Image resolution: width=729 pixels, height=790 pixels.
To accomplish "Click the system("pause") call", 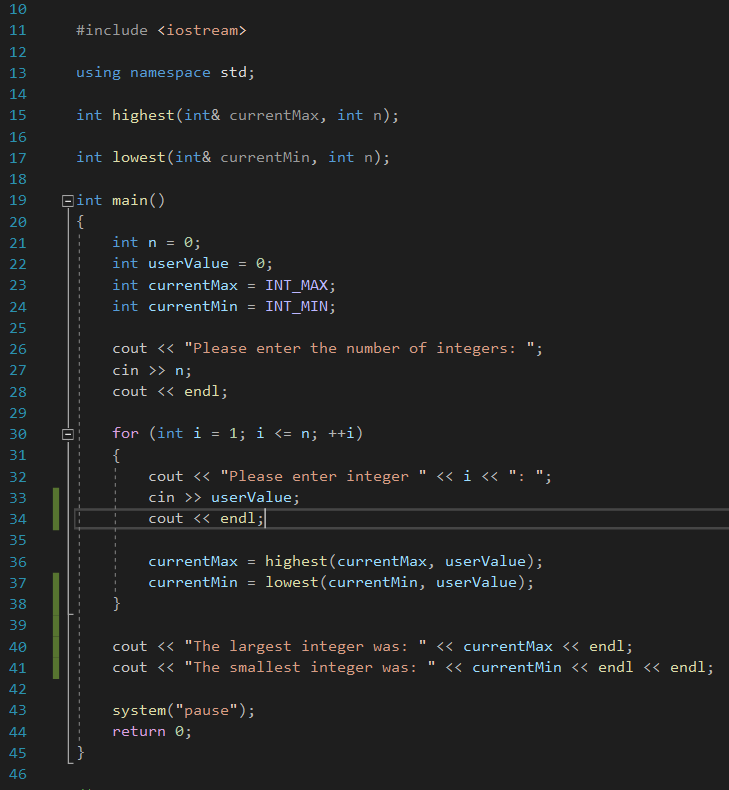I will 179,710.
